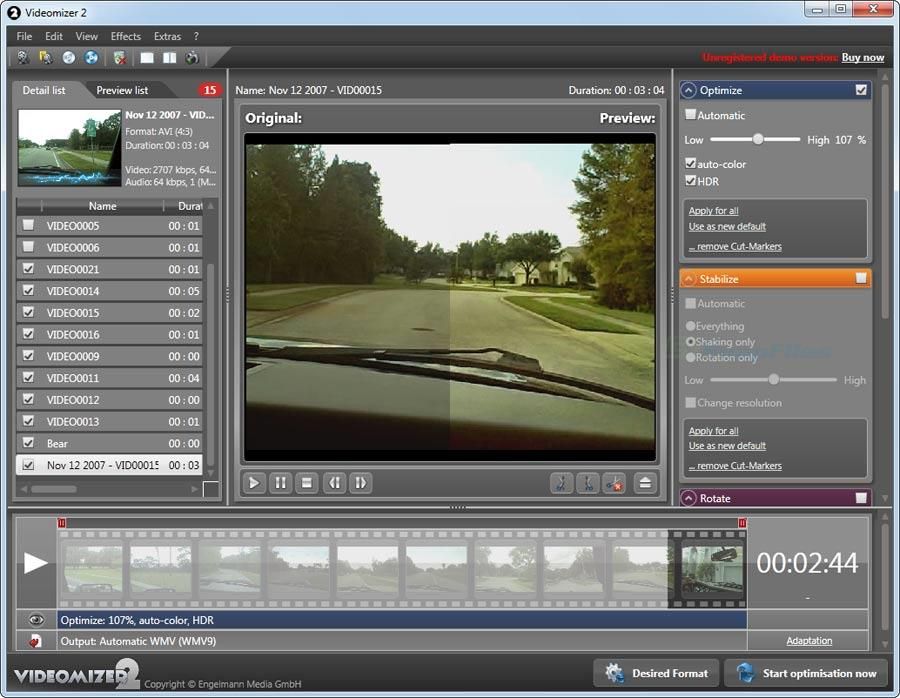Open the View menu

point(86,36)
